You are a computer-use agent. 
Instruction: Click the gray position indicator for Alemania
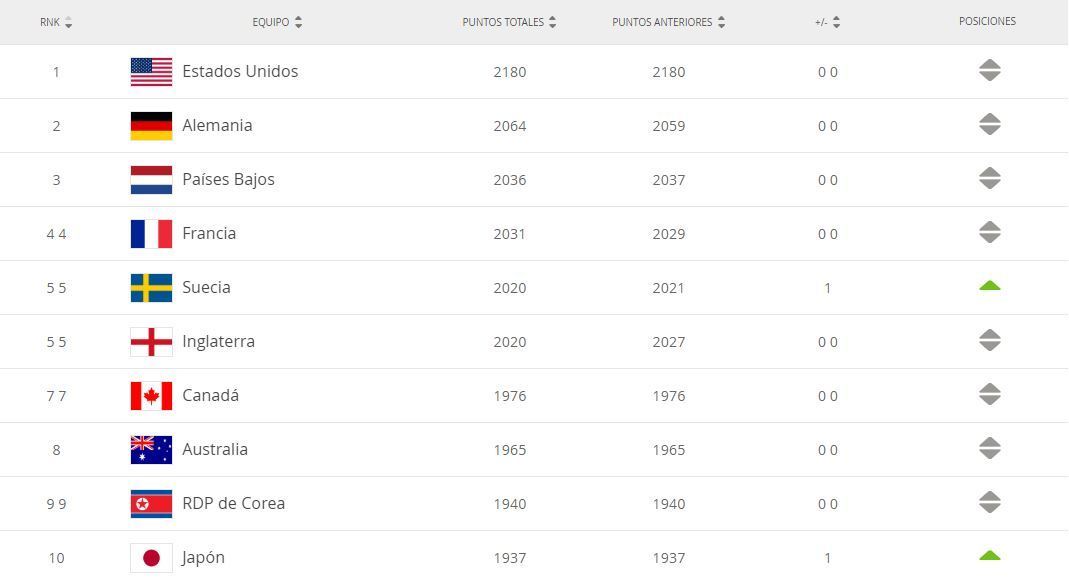989,124
